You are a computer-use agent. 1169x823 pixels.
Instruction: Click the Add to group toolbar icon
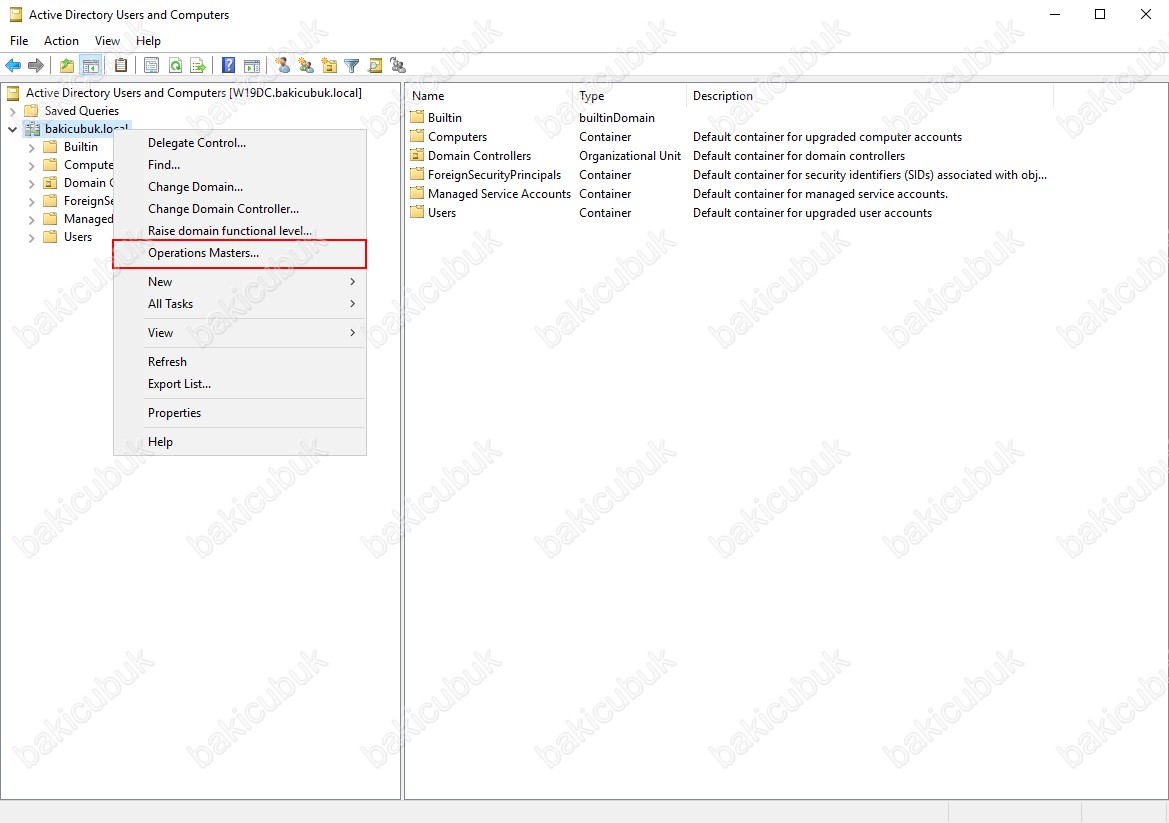click(x=398, y=66)
